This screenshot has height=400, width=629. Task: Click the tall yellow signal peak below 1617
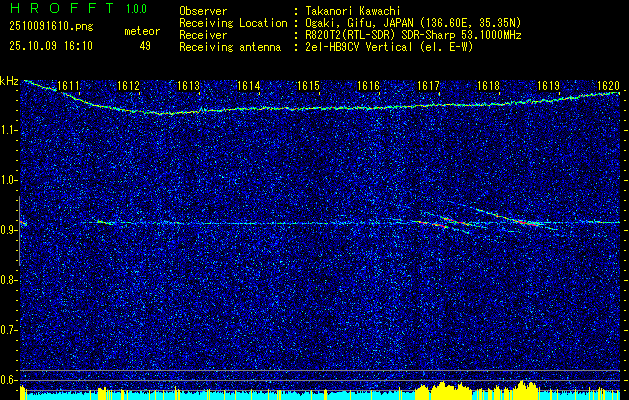[x=441, y=390]
